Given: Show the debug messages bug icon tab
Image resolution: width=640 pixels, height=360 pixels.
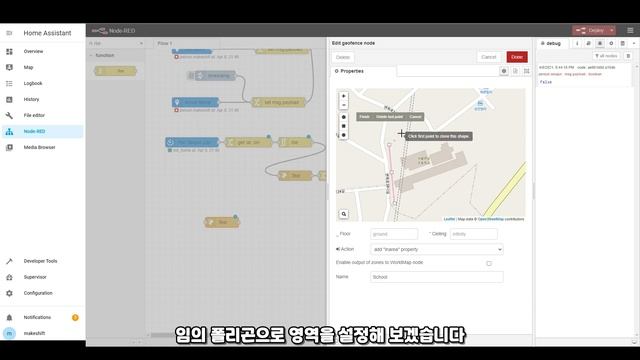Looking at the screenshot, I should [600, 43].
